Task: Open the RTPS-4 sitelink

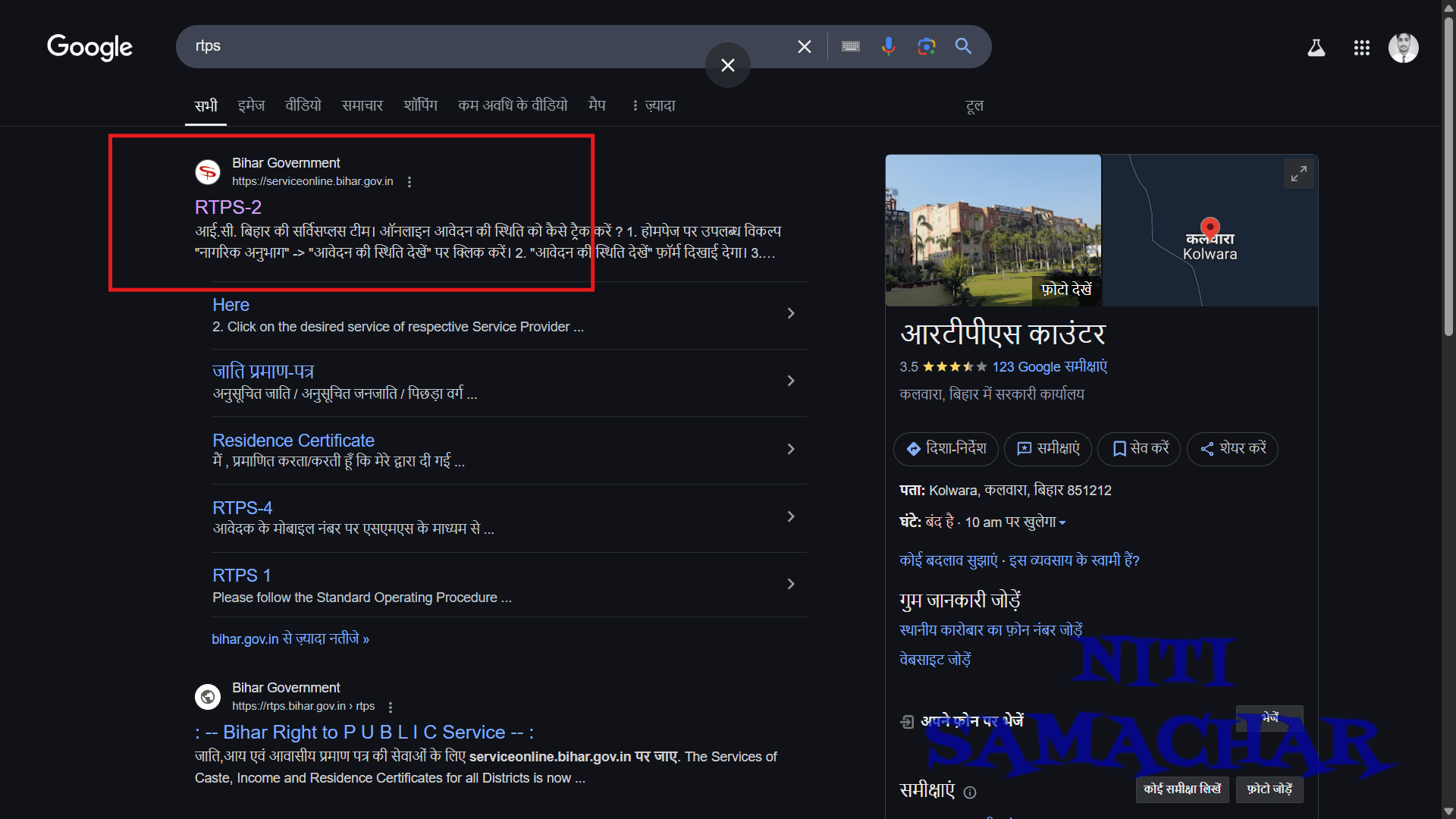Action: [x=242, y=508]
